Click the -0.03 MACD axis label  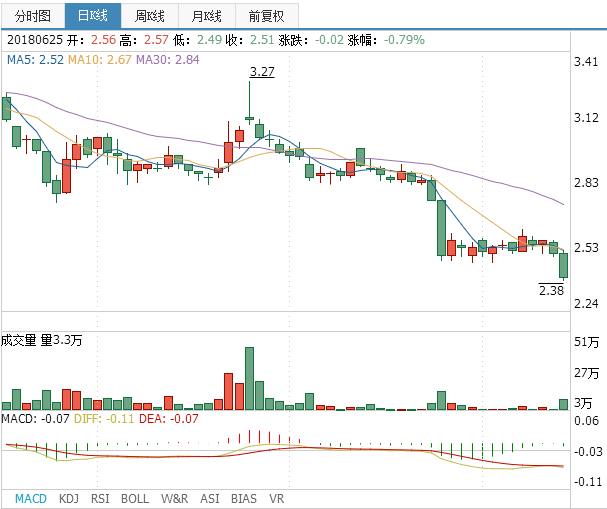click(x=588, y=451)
